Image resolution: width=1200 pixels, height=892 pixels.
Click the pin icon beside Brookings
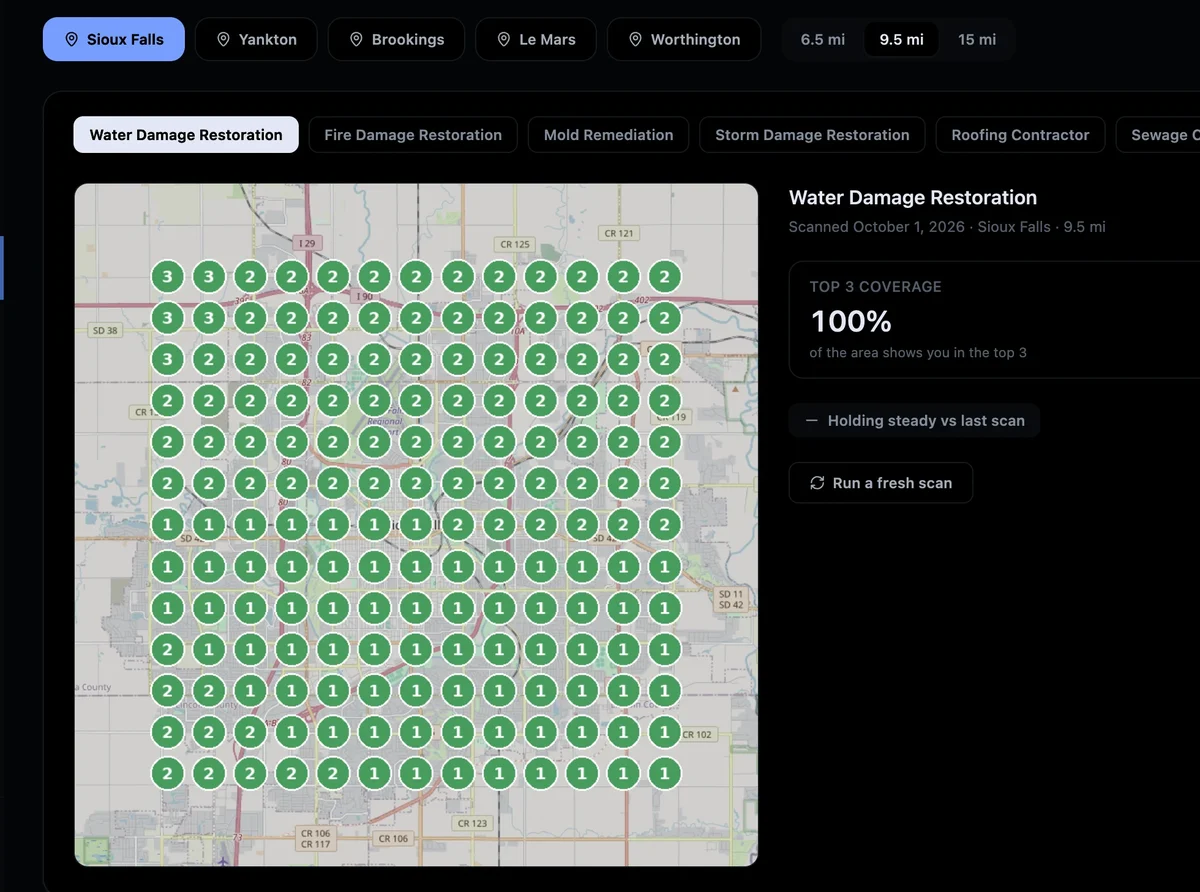coord(356,39)
